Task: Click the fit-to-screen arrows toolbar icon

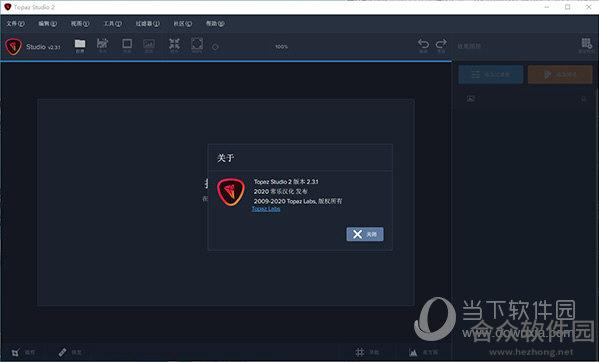Action: (174, 45)
